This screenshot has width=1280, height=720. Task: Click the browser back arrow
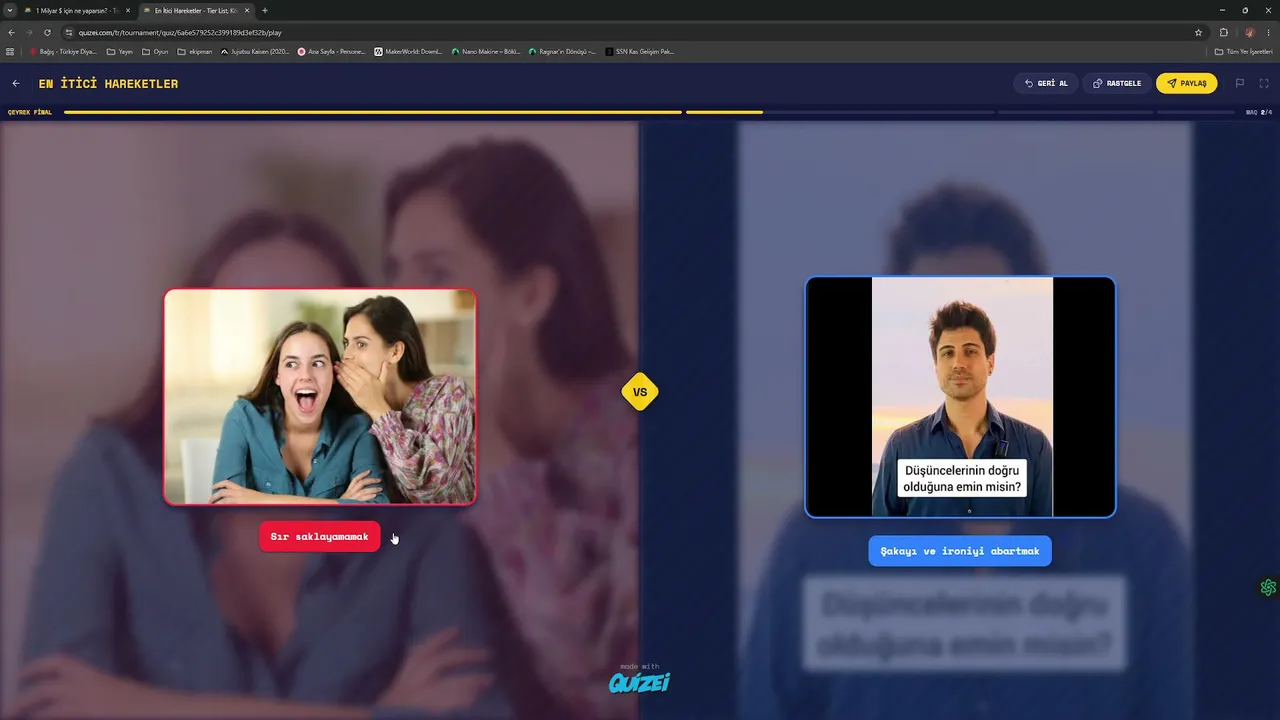[11, 32]
